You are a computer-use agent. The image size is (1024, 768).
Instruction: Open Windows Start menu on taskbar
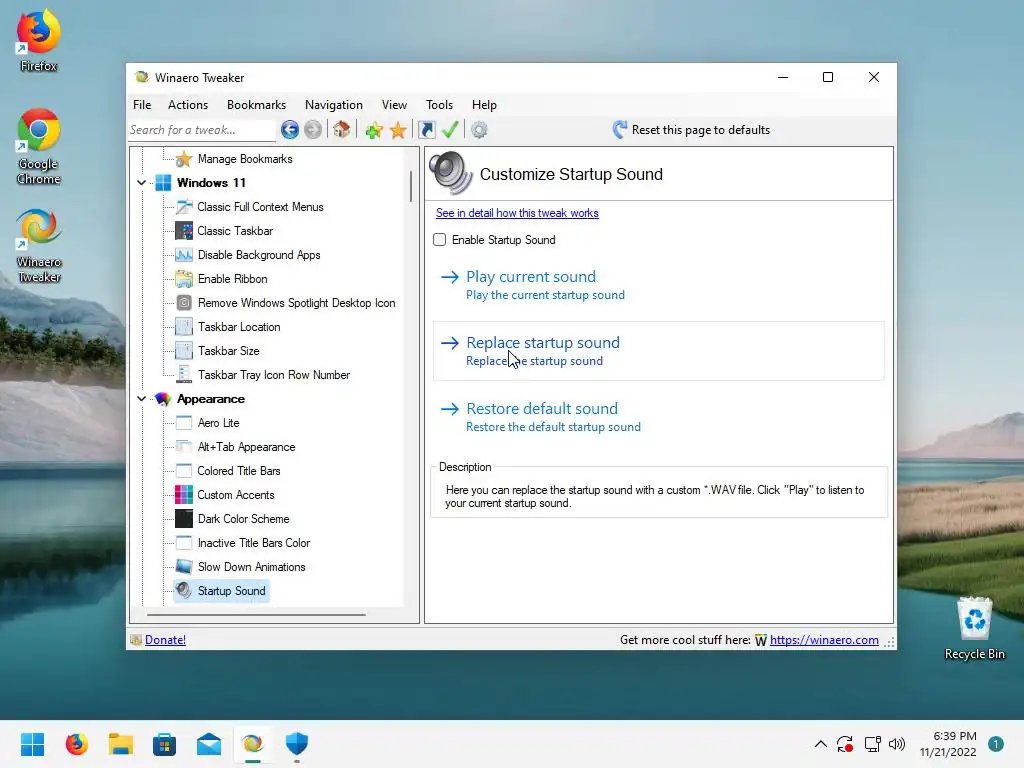(33, 744)
